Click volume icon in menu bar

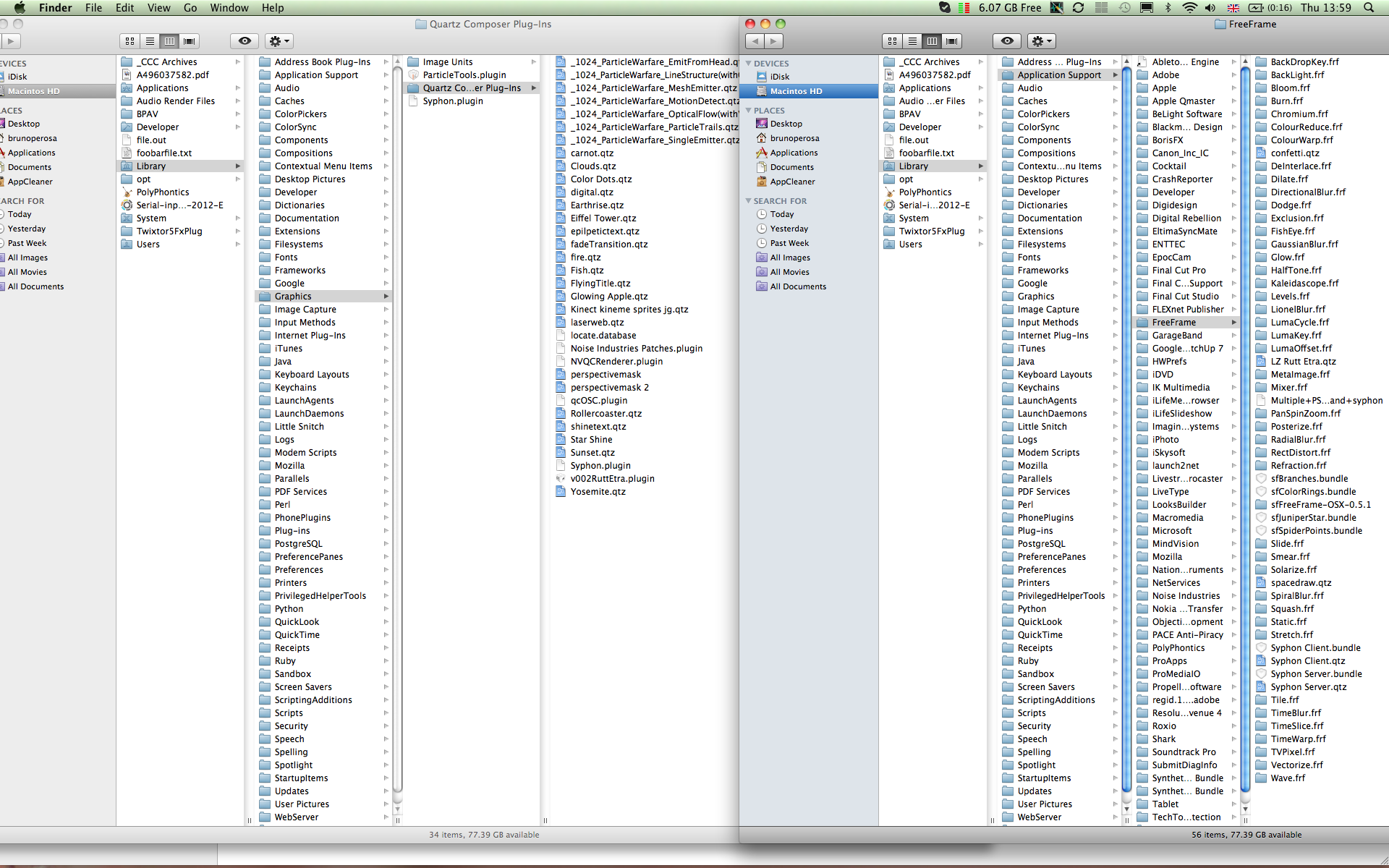click(x=1210, y=8)
